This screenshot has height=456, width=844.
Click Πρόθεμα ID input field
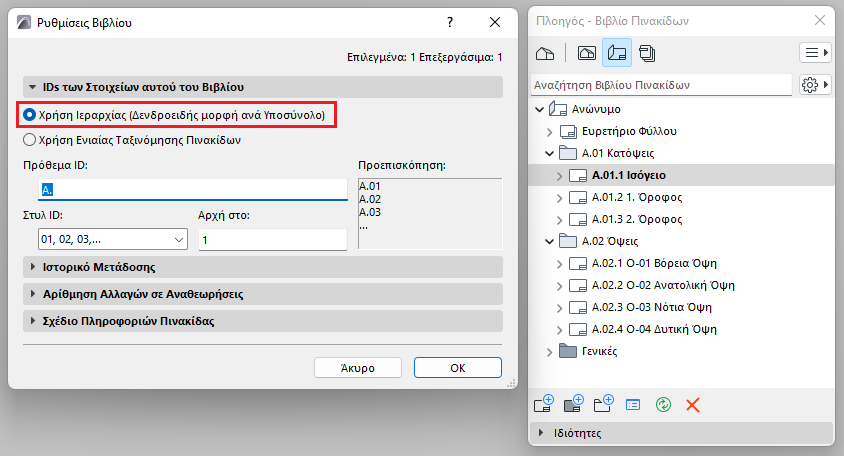(193, 190)
